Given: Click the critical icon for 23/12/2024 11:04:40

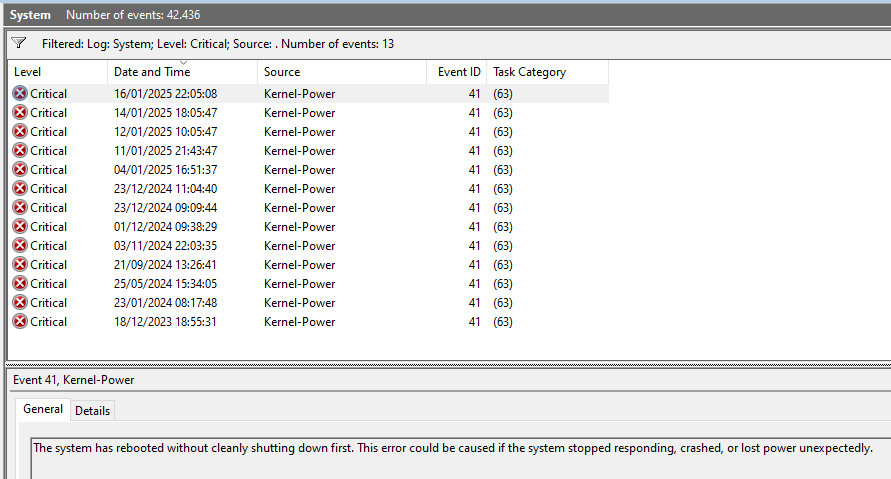Looking at the screenshot, I should pos(20,188).
